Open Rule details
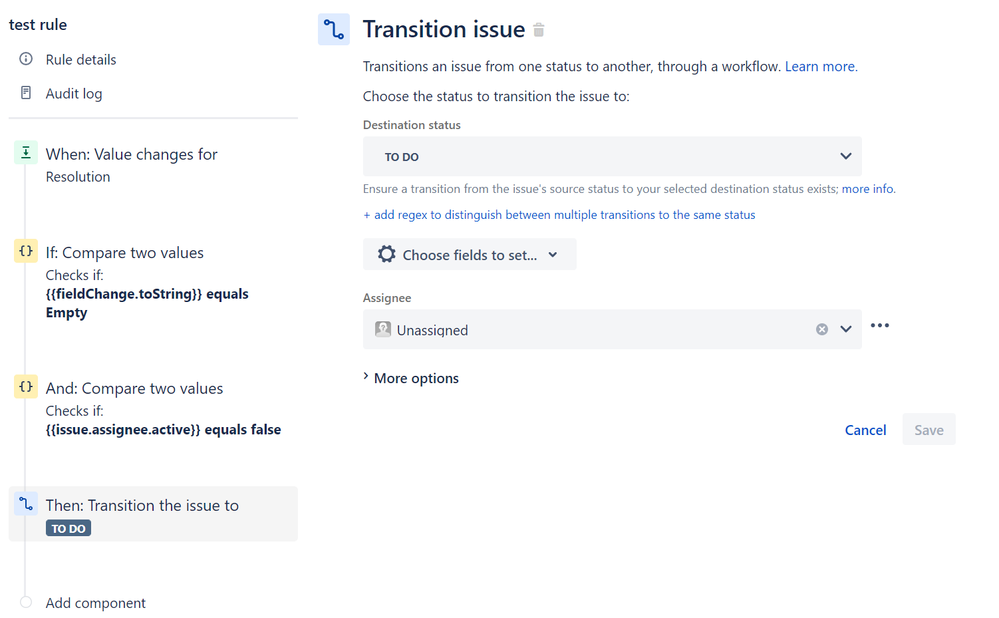This screenshot has width=999, height=618. click(x=81, y=60)
